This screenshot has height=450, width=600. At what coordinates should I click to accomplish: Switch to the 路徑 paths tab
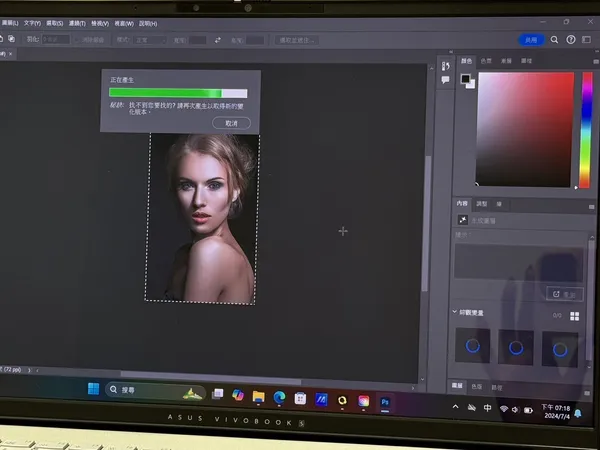click(x=497, y=388)
